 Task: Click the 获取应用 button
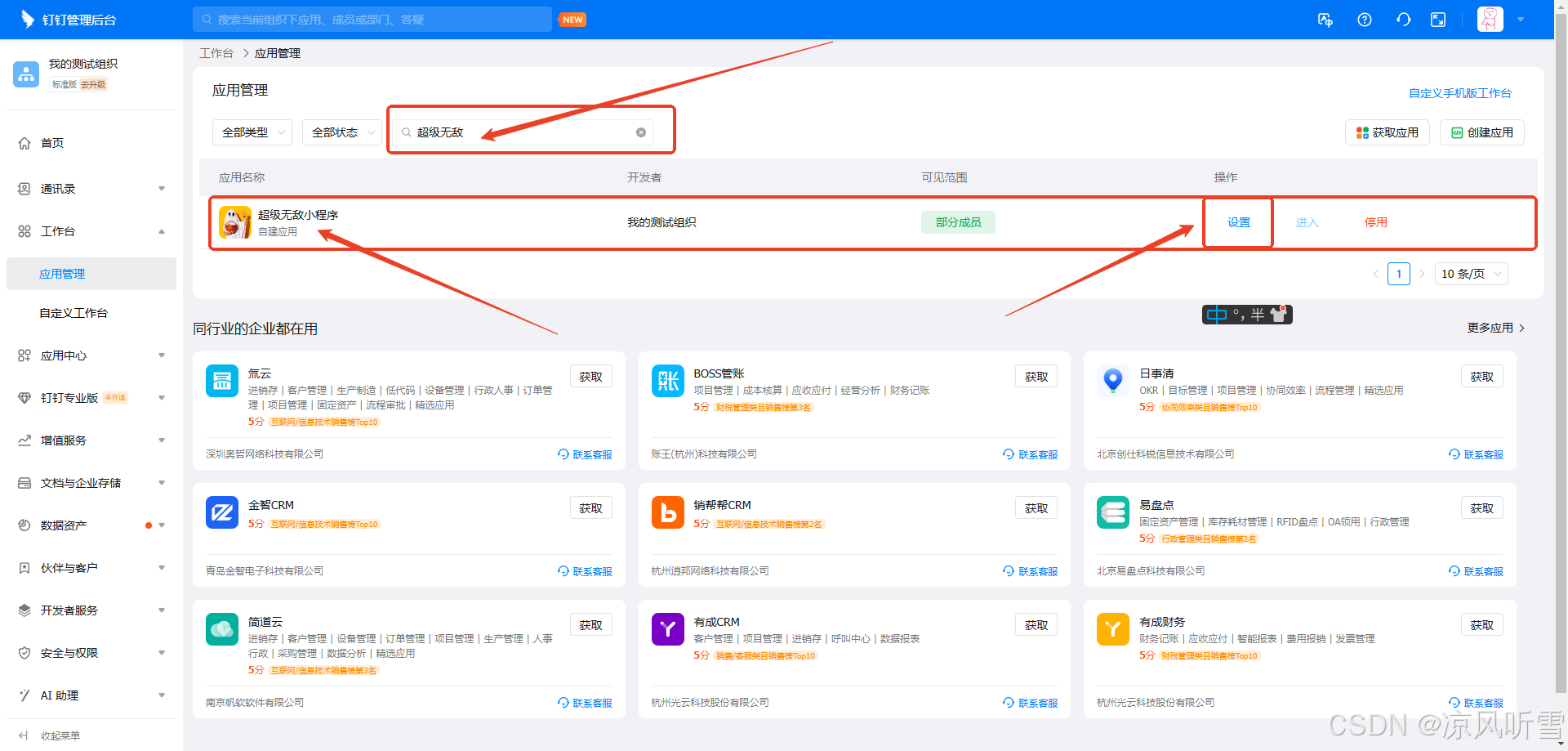(x=1388, y=132)
